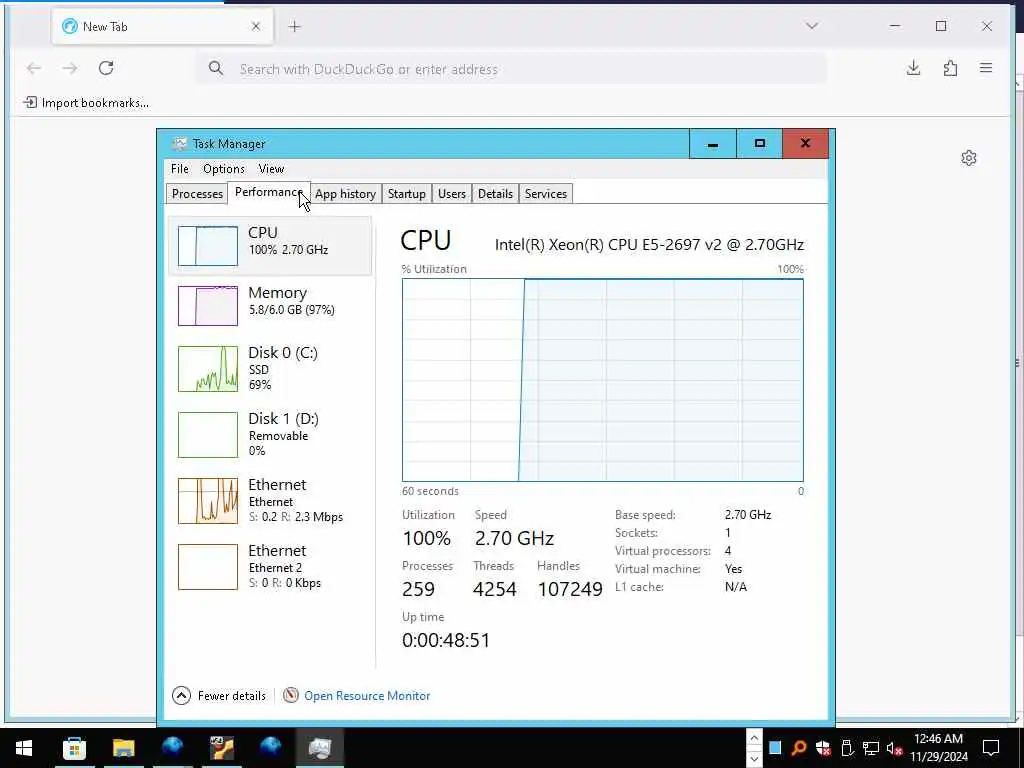The width and height of the screenshot is (1024, 768).
Task: Click the browser address search field
Action: click(511, 68)
